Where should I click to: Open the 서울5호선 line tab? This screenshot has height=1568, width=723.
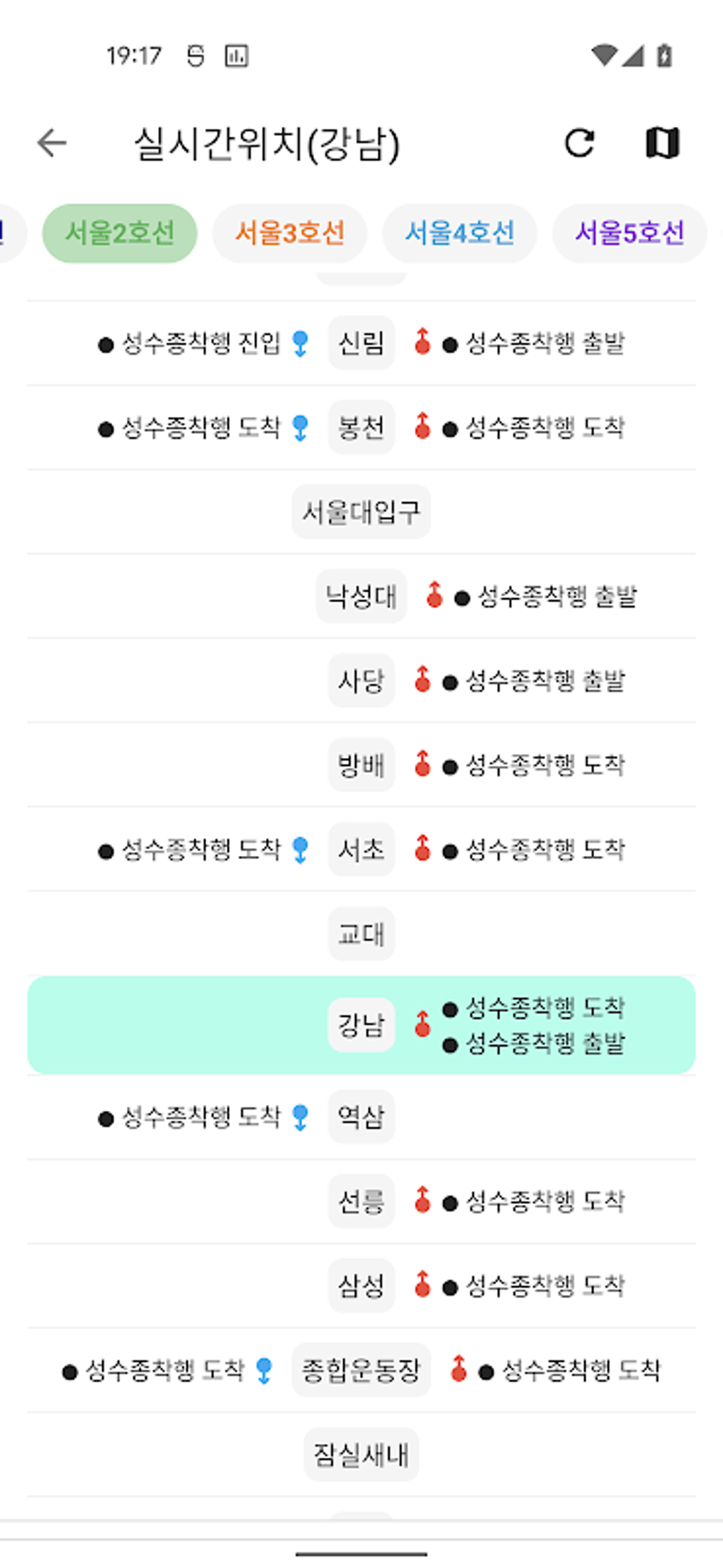629,233
